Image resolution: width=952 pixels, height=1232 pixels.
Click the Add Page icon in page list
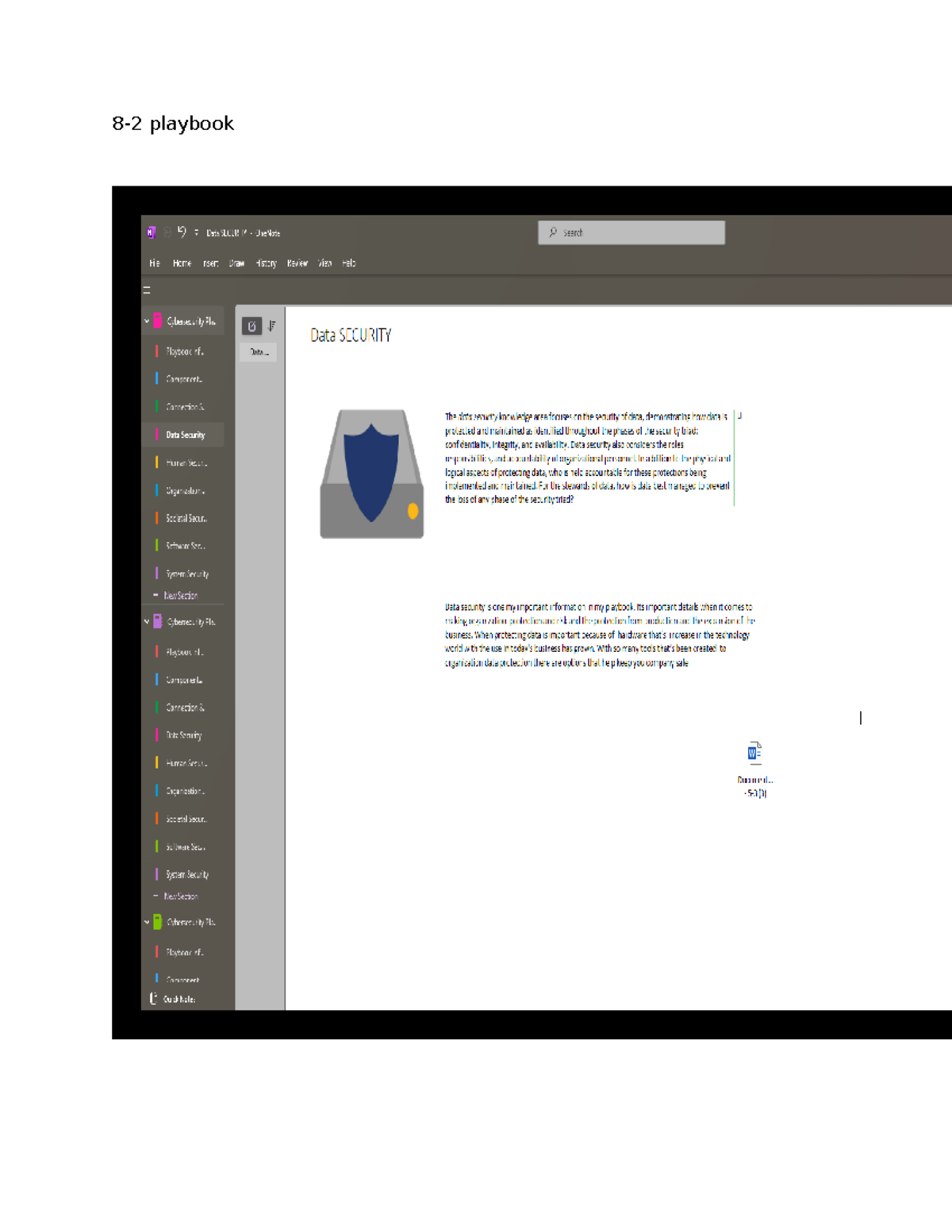251,326
